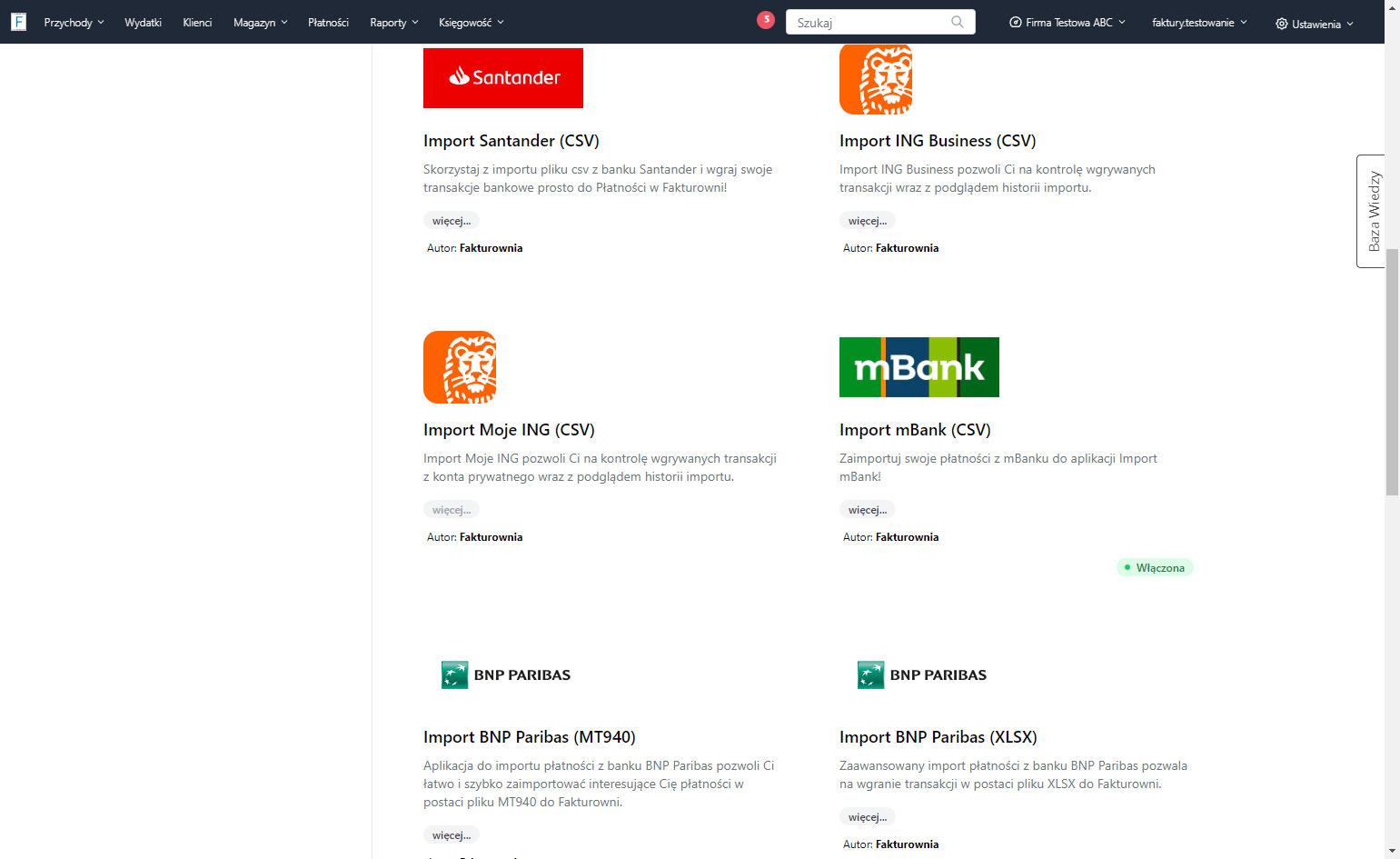Screen dimensions: 1400x859
Task: Click the Szukaj search field
Action: [x=880, y=22]
